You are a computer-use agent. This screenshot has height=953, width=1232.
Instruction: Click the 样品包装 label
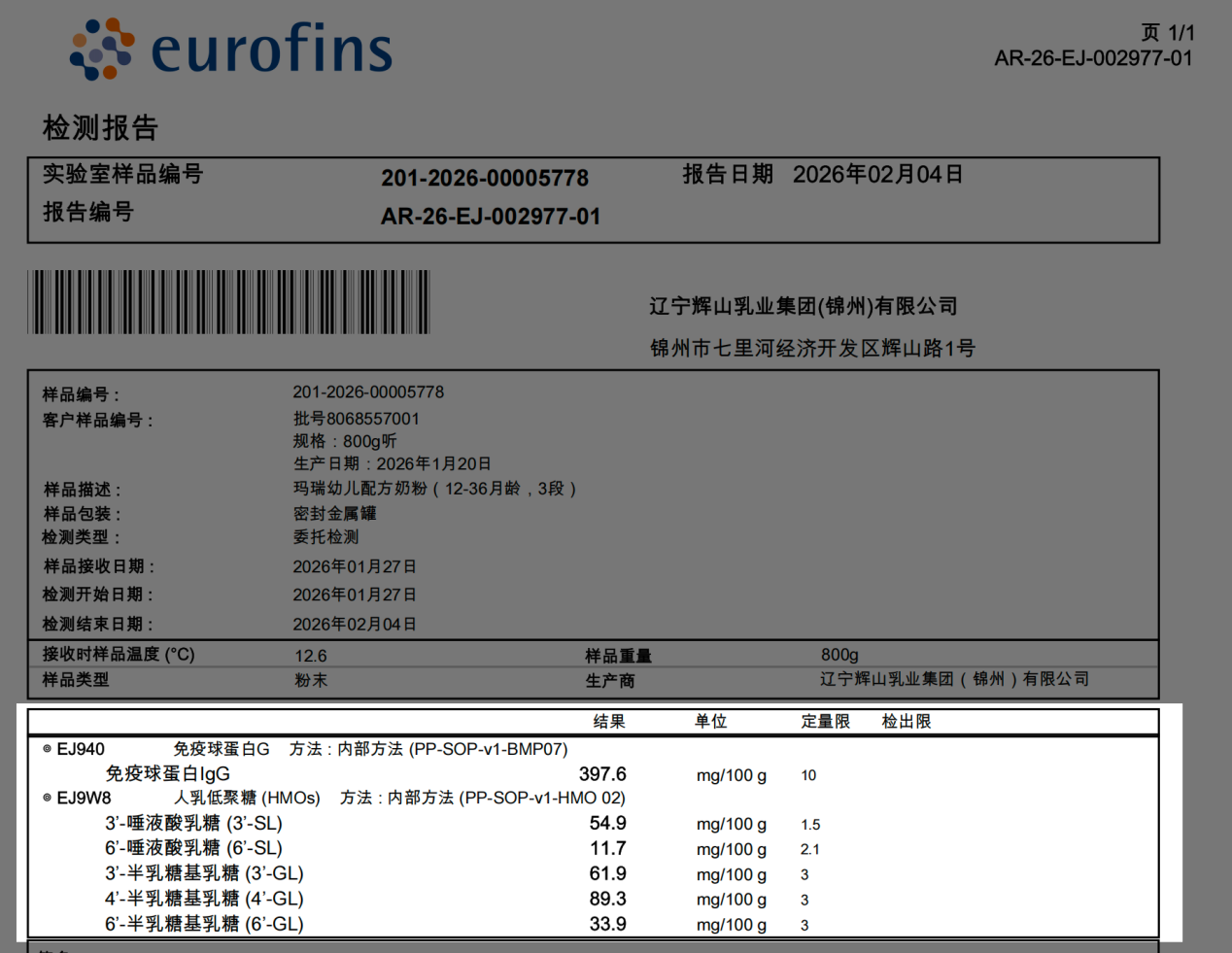(x=82, y=514)
